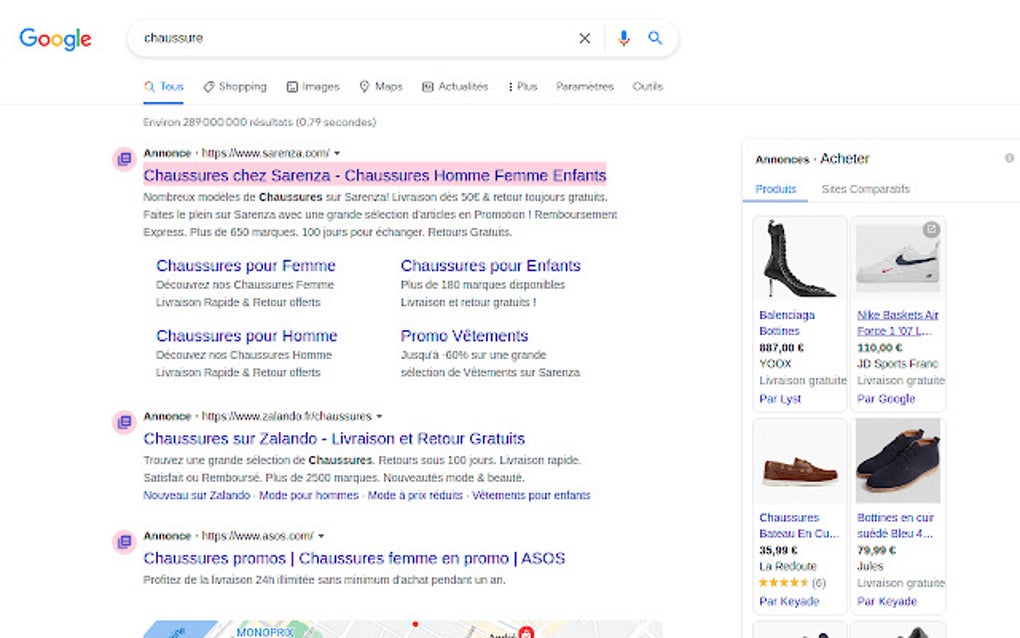Open Chaussures chez Sarenza headline link
Image resolution: width=1020 pixels, height=638 pixels.
(375, 175)
